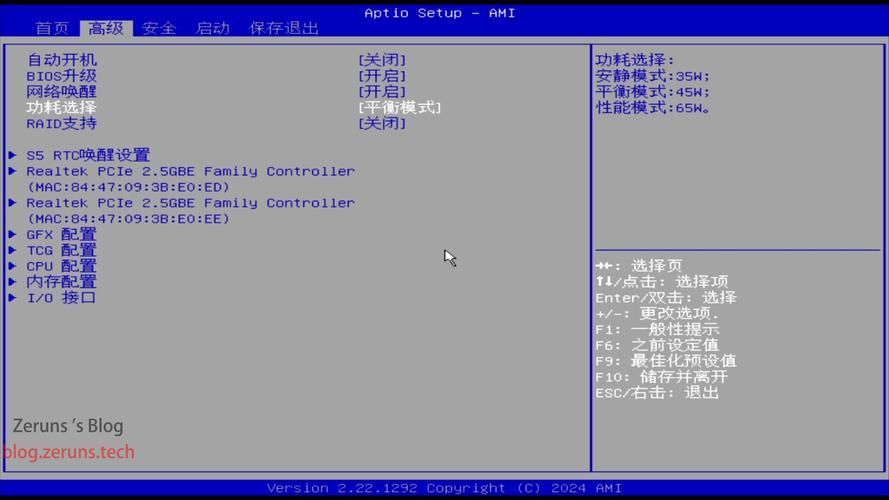Image resolution: width=889 pixels, height=500 pixels.
Task: Click the arrow beside S5 RTC唤醒设置
Action: click(x=12, y=155)
